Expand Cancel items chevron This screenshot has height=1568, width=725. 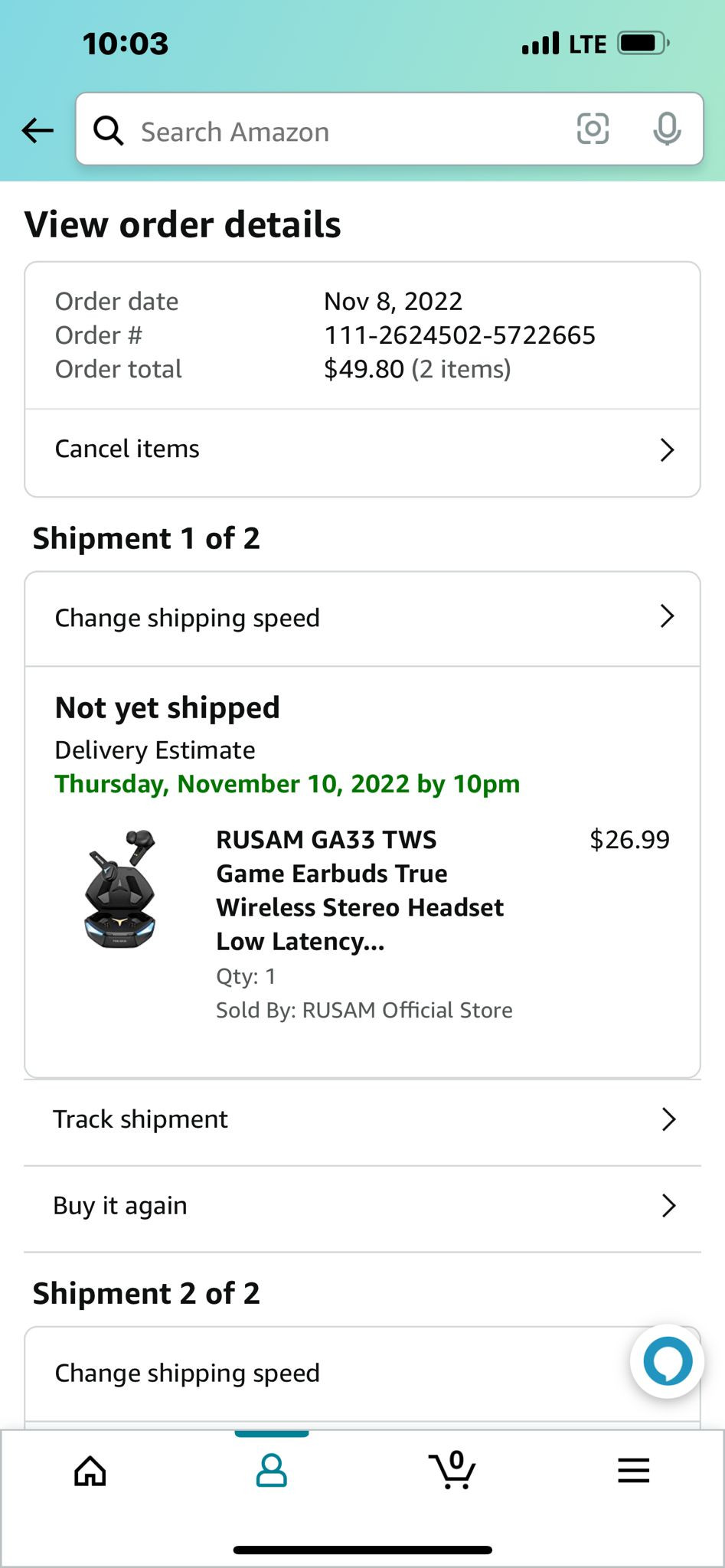click(667, 449)
